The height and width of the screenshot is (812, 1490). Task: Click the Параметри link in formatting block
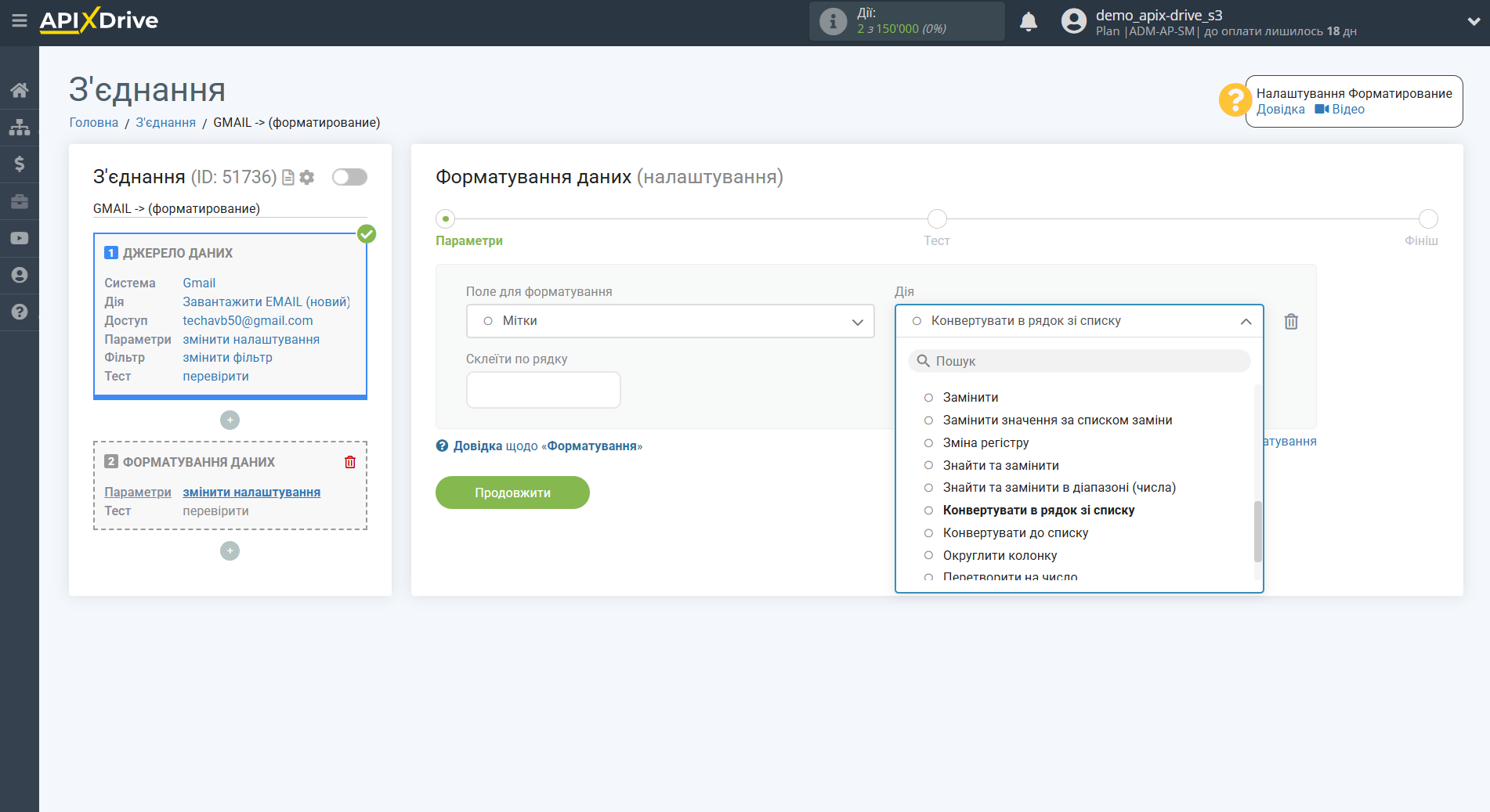pos(138,492)
